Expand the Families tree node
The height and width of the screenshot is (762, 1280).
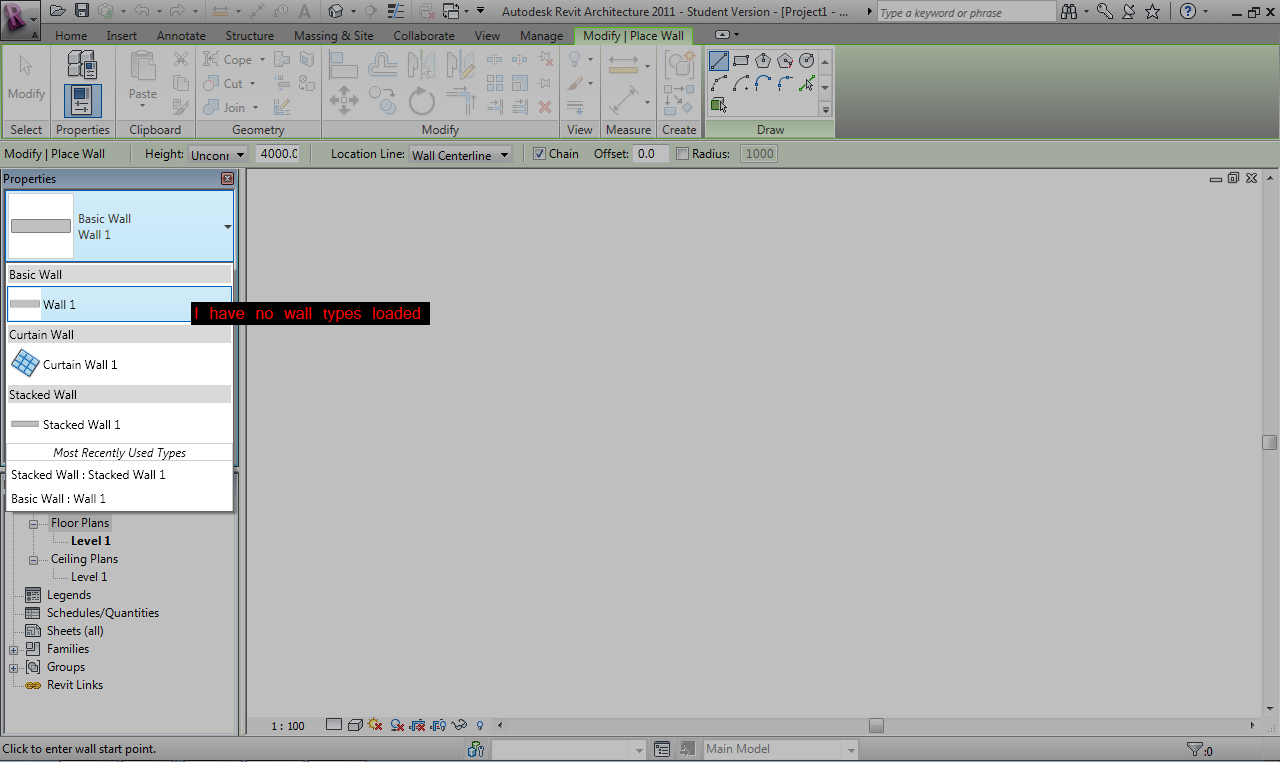(x=14, y=649)
